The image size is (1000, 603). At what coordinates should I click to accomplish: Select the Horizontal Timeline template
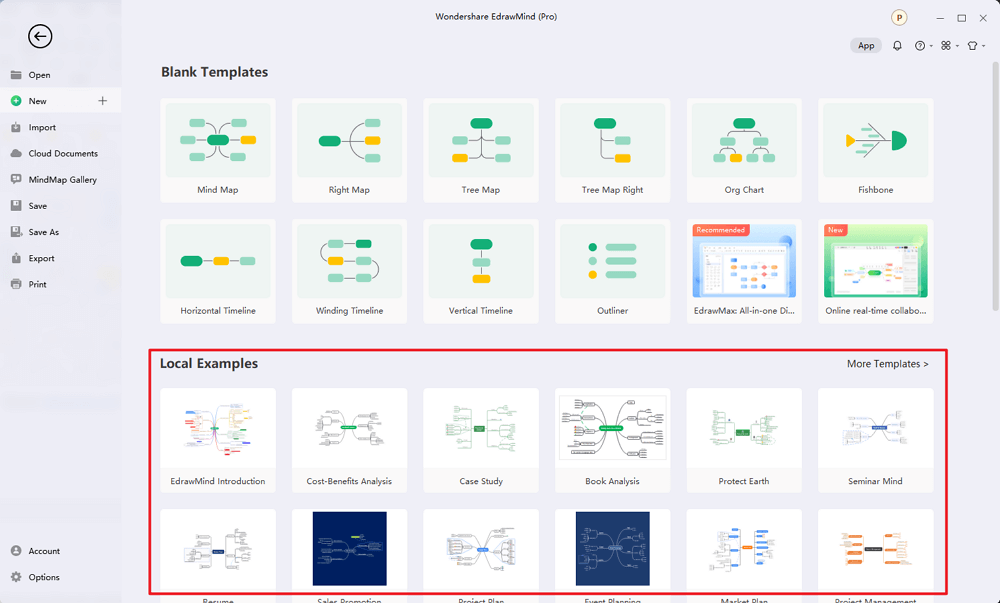[x=217, y=271]
